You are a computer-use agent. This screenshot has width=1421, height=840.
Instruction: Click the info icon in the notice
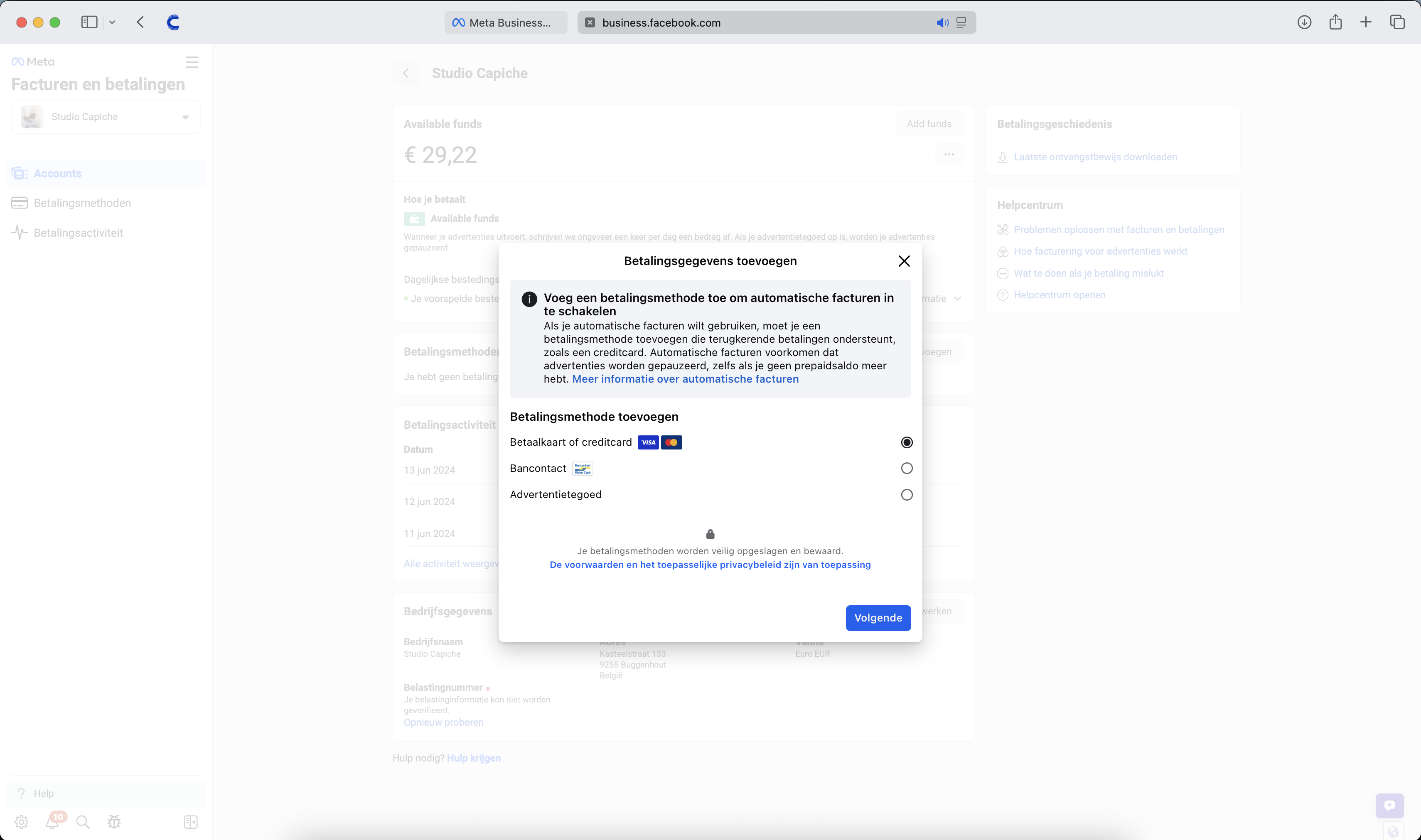[x=529, y=299]
